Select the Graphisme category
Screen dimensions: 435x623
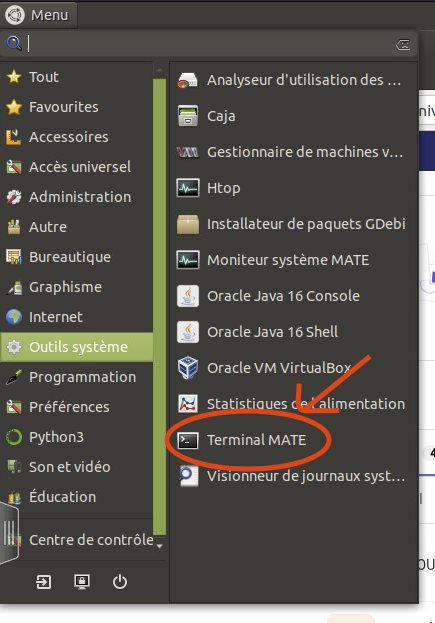[77, 287]
